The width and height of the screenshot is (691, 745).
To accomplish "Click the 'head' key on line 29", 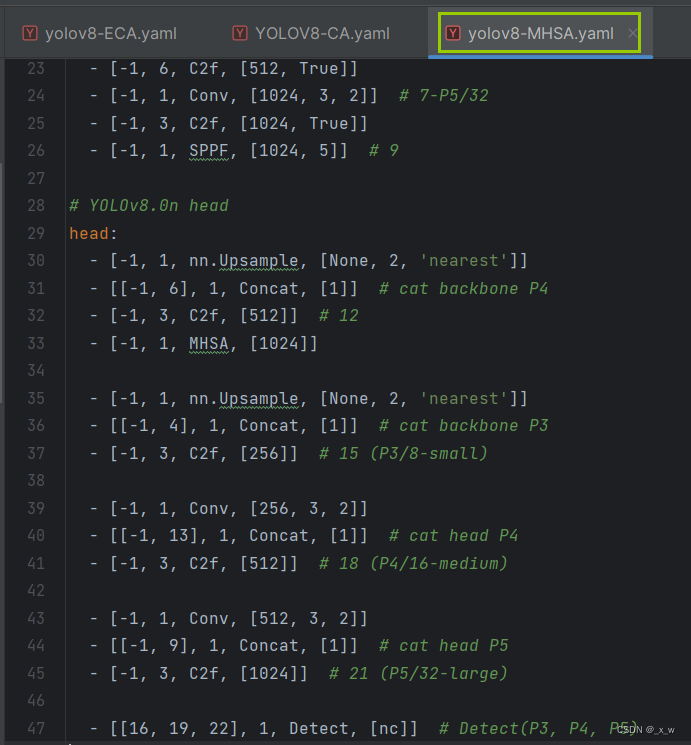I will coord(89,233).
